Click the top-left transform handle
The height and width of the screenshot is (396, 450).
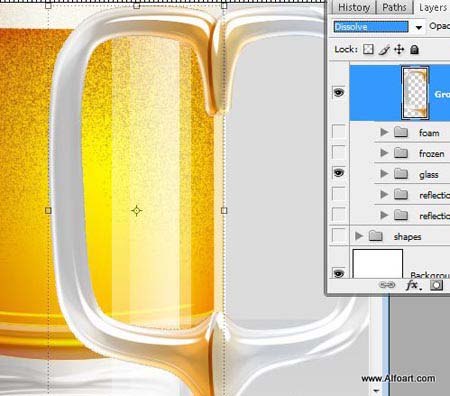(x=48, y=6)
